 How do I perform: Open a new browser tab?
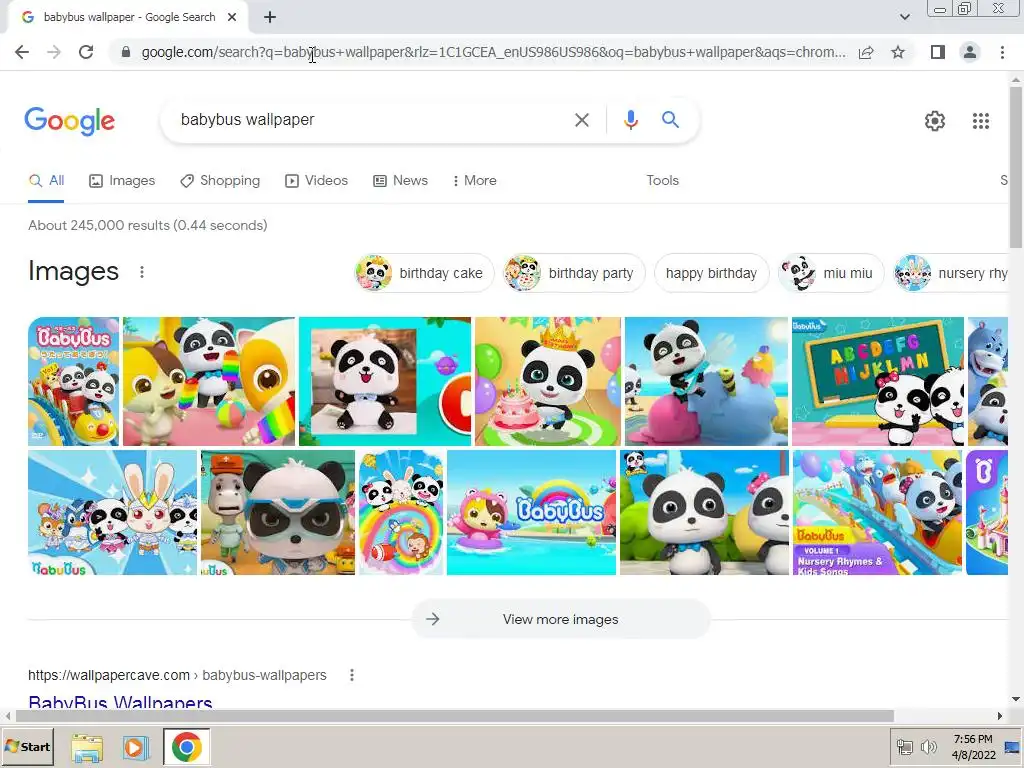[x=270, y=17]
